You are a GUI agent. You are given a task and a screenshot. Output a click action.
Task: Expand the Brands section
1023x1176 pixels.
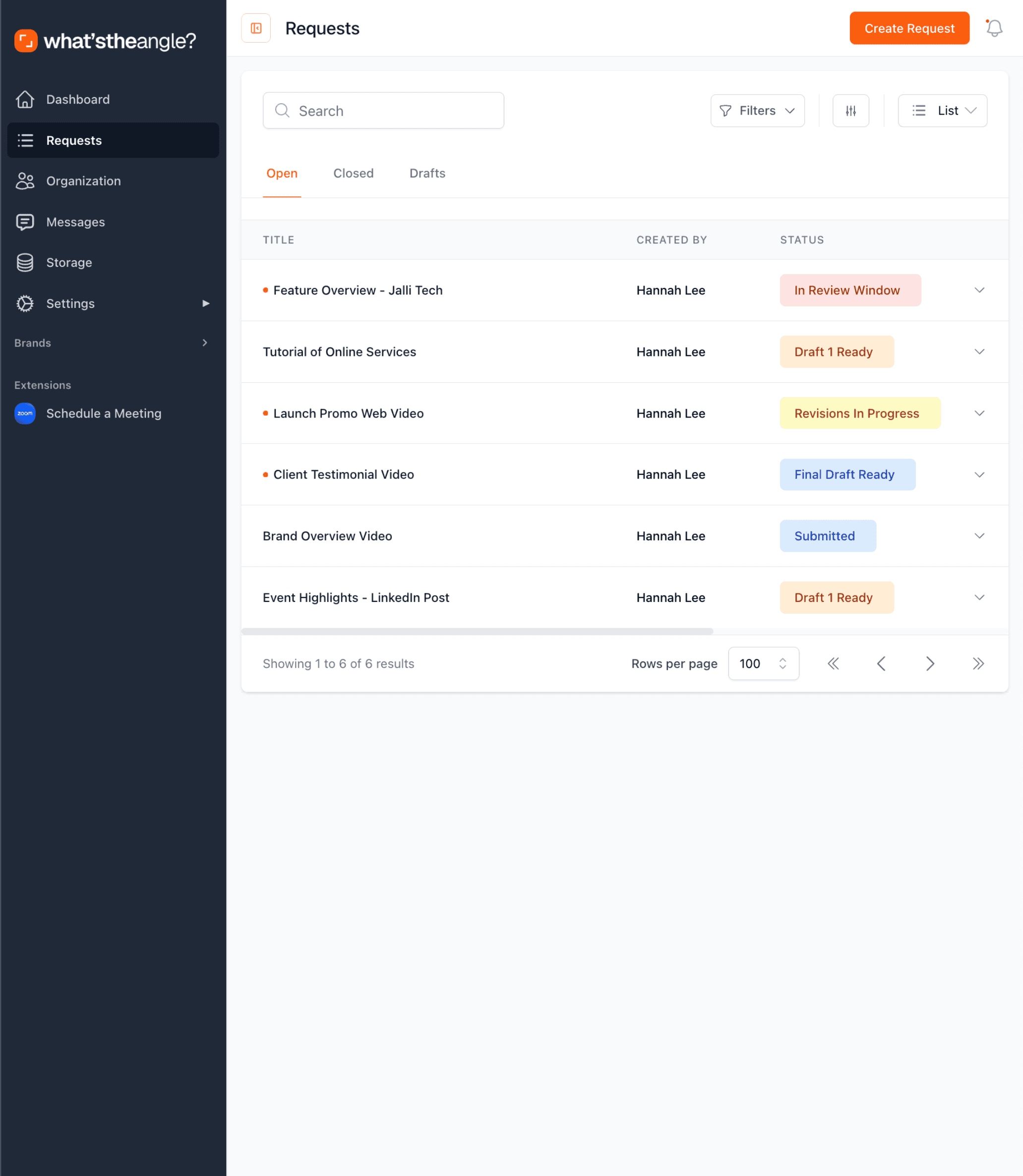(x=204, y=343)
